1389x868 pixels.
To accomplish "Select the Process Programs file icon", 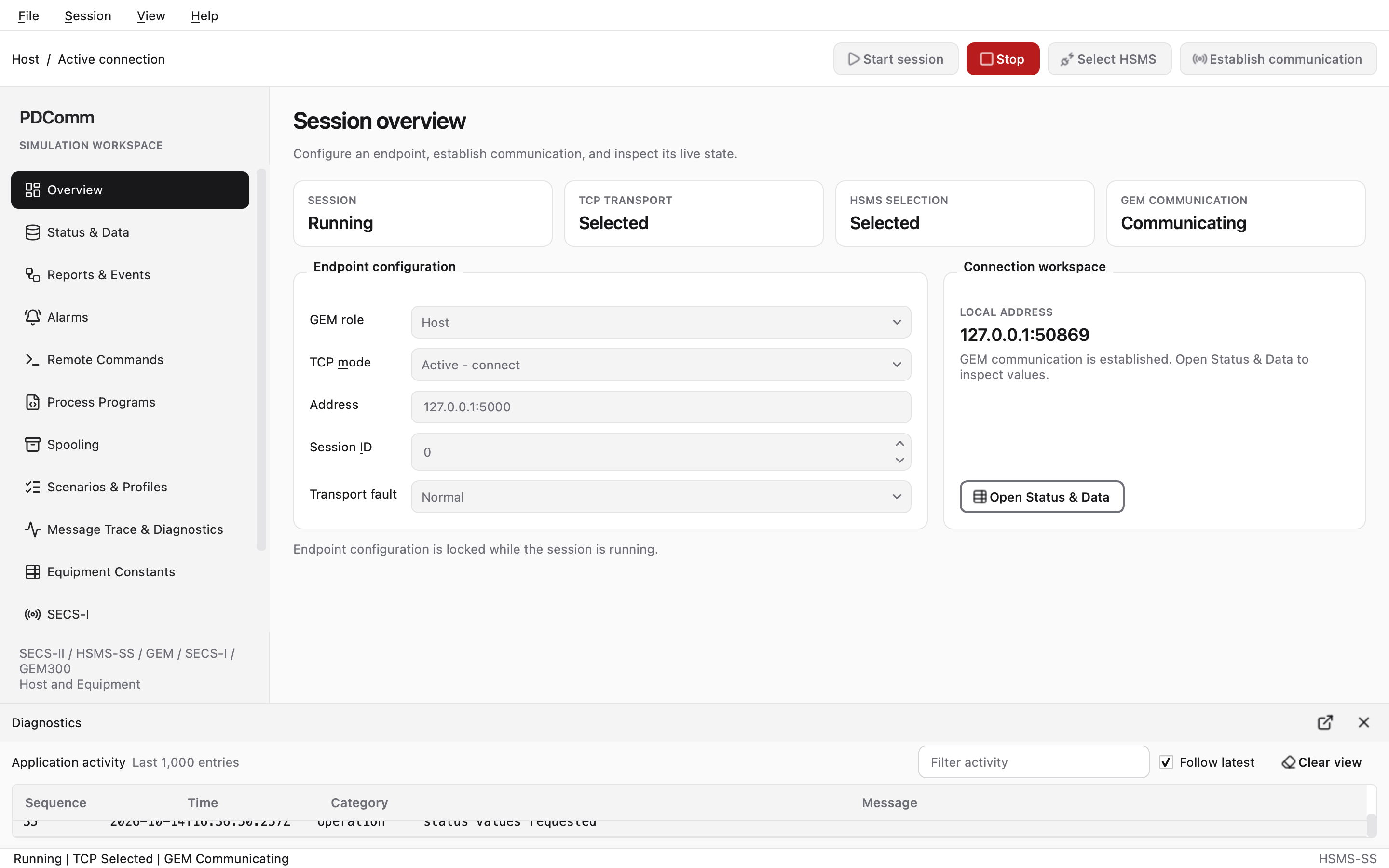I will [x=33, y=403].
